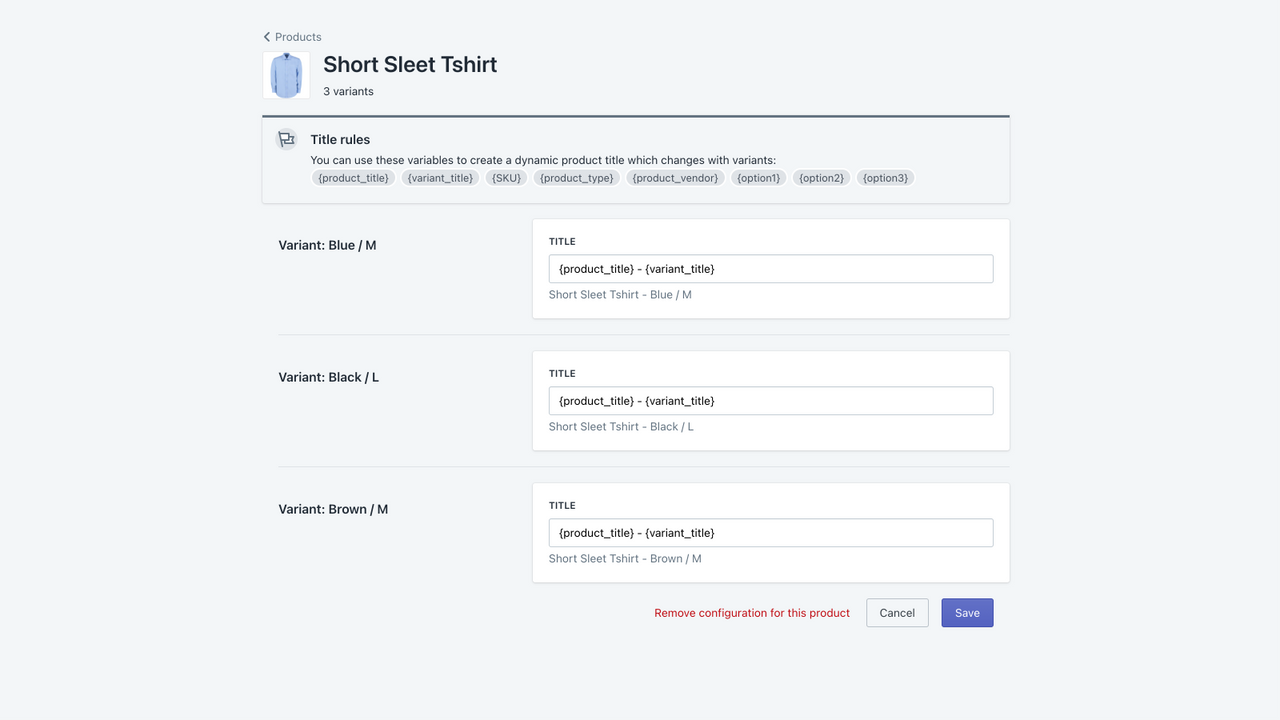Click the Short Sleet Tshirt heading
This screenshot has width=1280, height=720.
[x=410, y=64]
